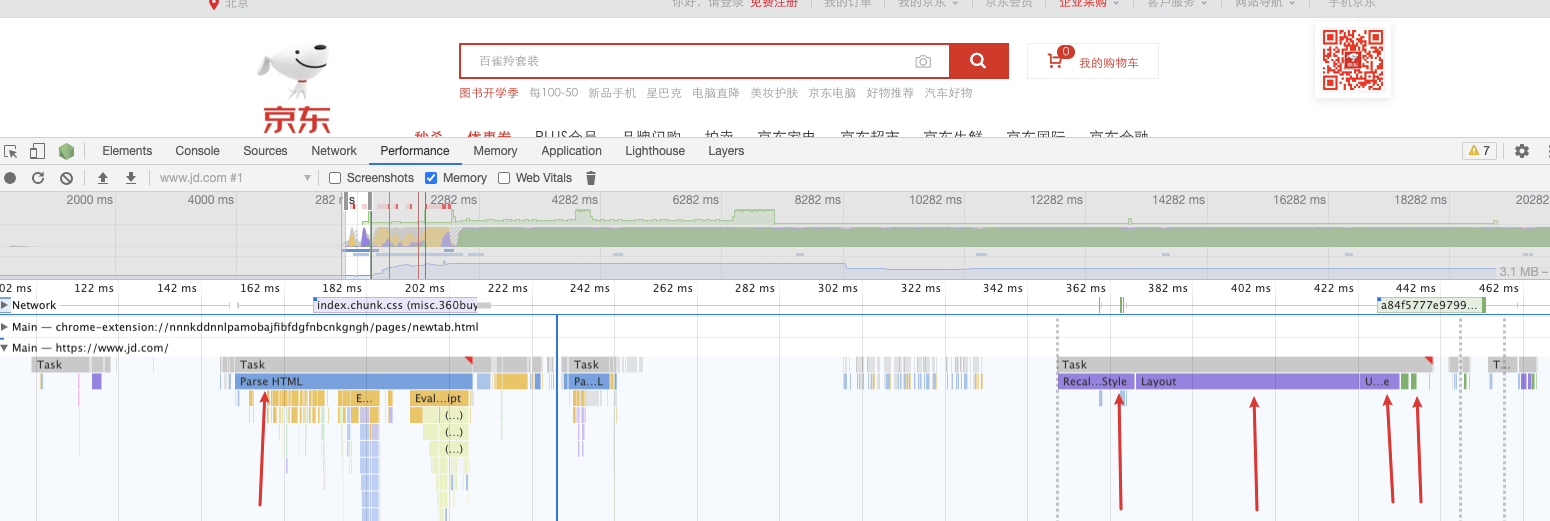The width and height of the screenshot is (1550, 521).
Task: Open DevTools settings gear
Action: (1522, 151)
